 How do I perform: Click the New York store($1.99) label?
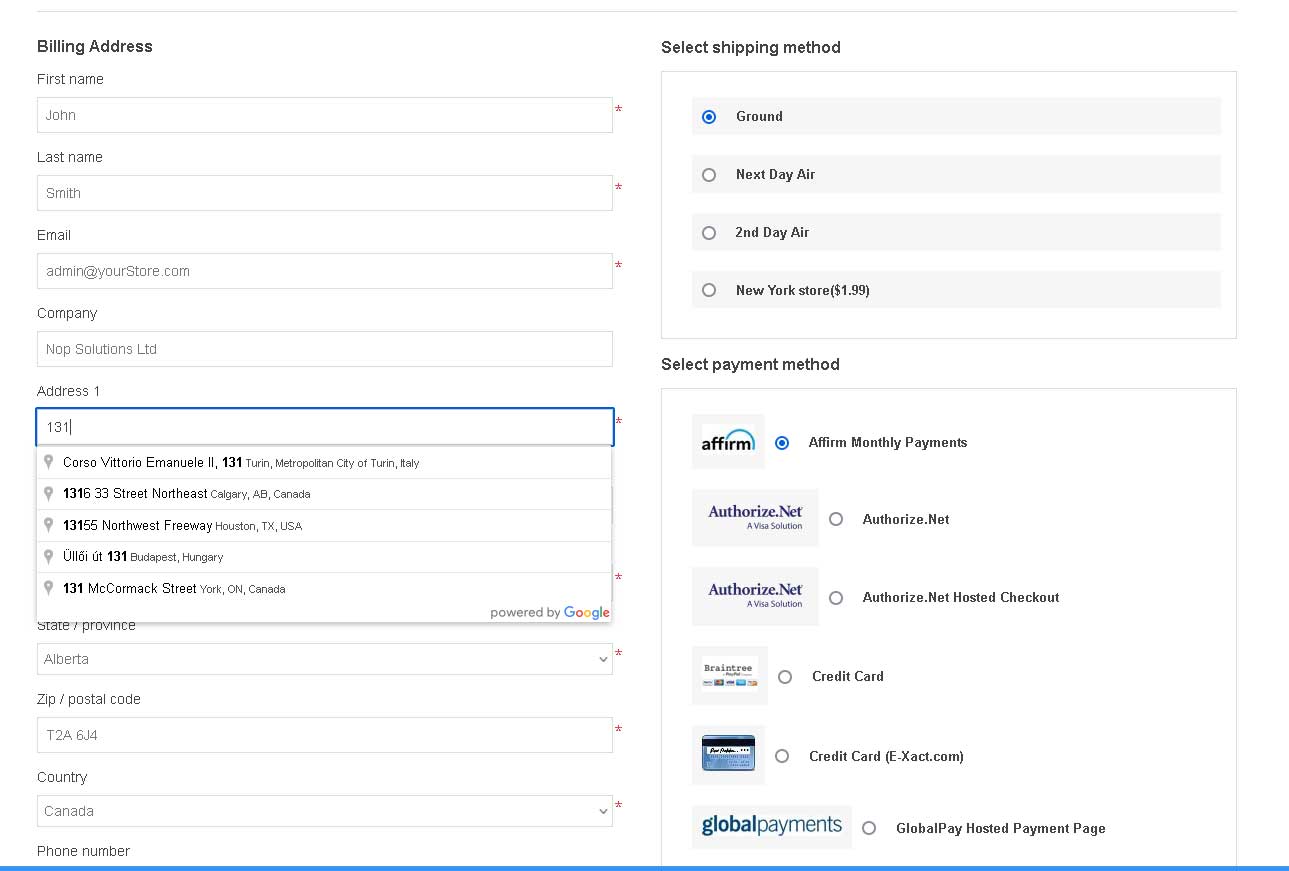click(x=803, y=290)
